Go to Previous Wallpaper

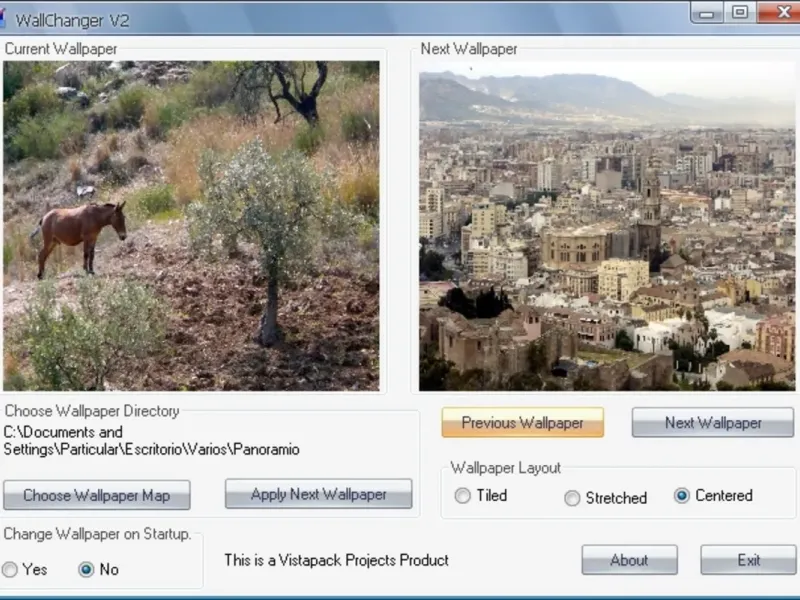522,422
